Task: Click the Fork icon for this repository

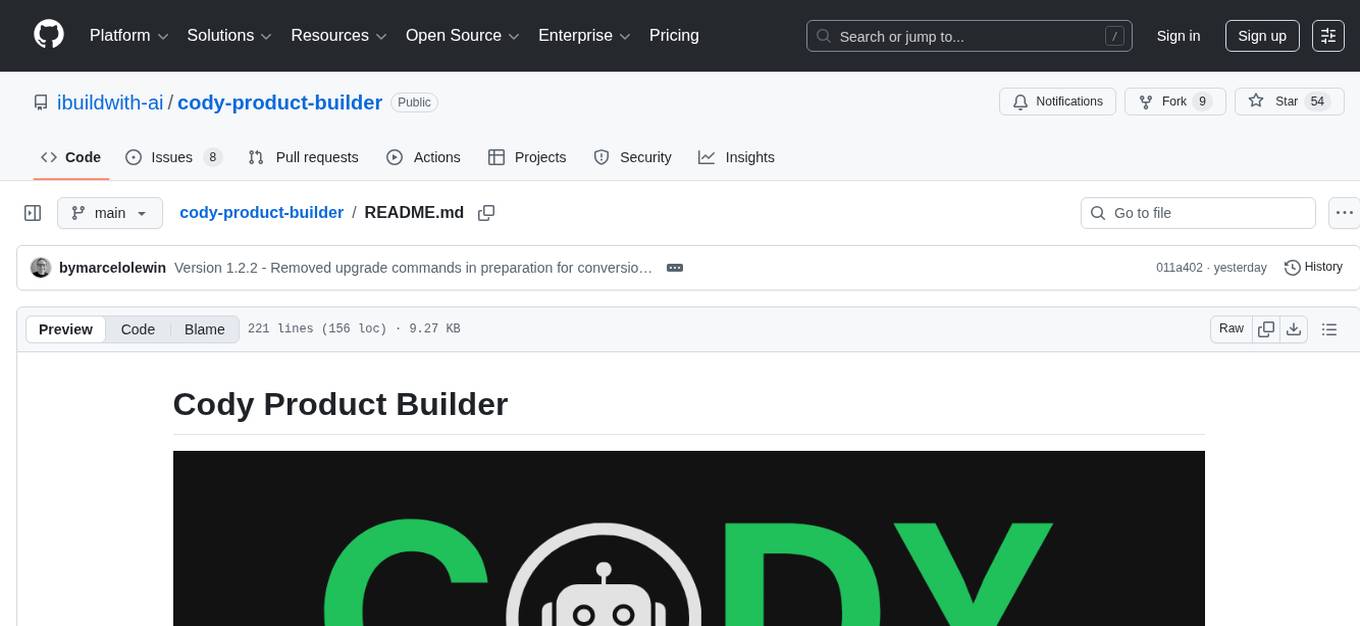Action: (x=1150, y=101)
